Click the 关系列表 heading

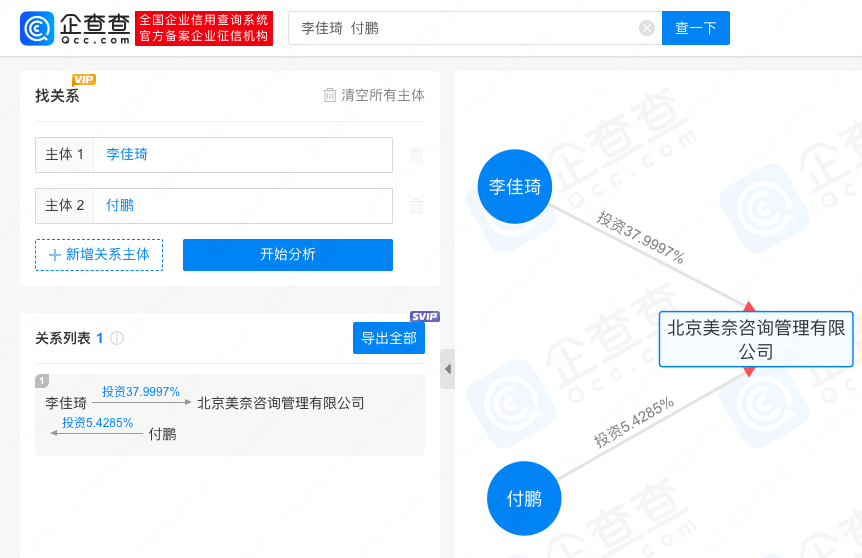coord(63,338)
